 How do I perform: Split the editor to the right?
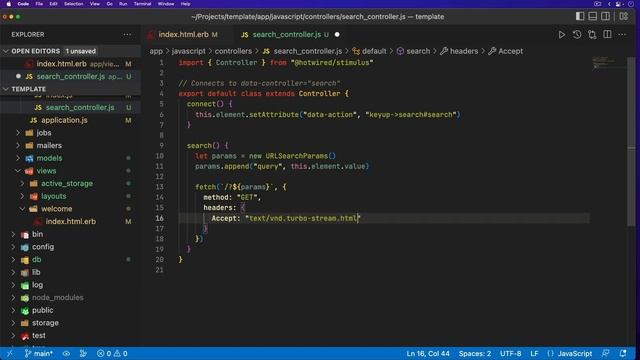pyautogui.click(x=607, y=35)
